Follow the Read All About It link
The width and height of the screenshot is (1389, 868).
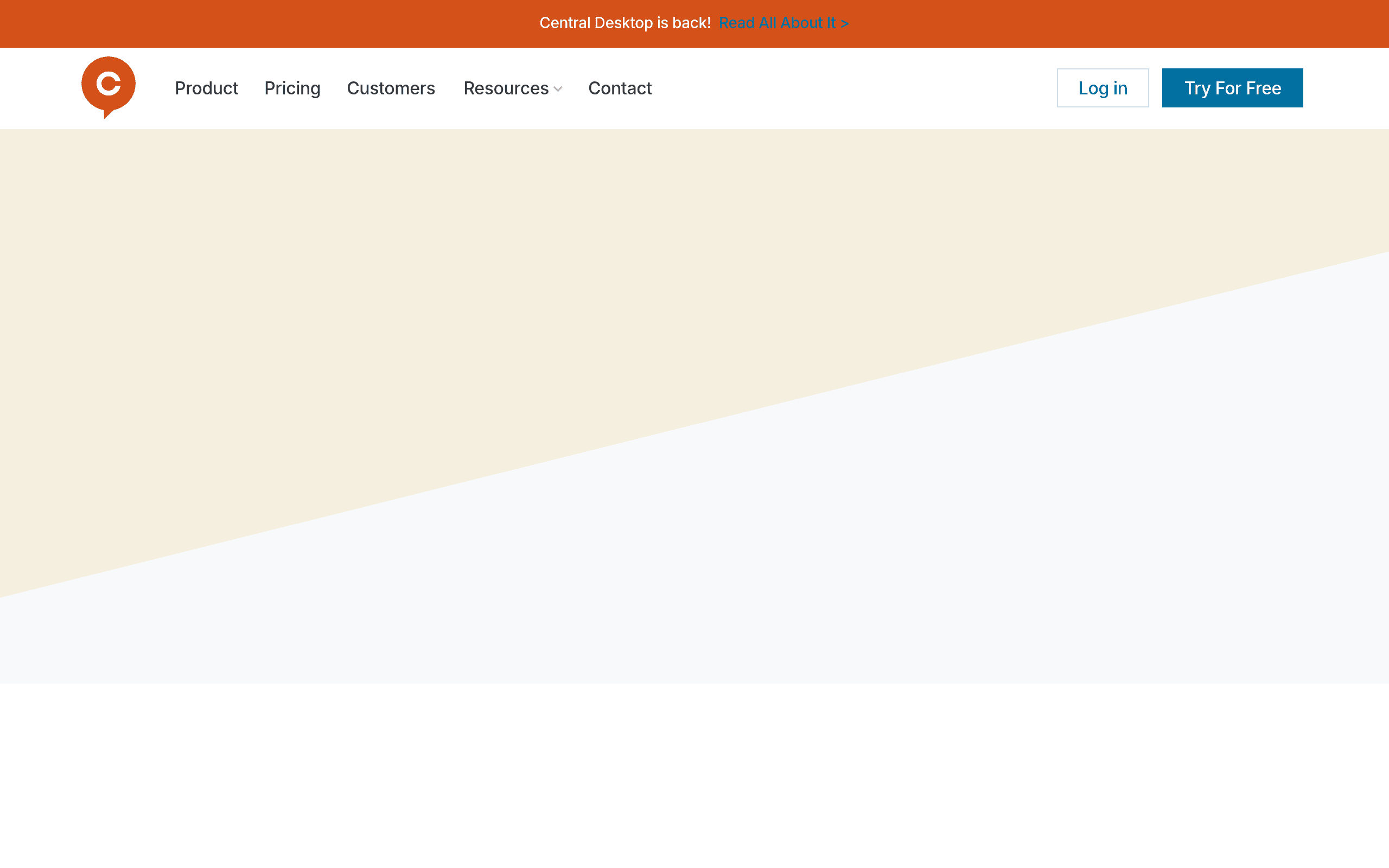[783, 23]
